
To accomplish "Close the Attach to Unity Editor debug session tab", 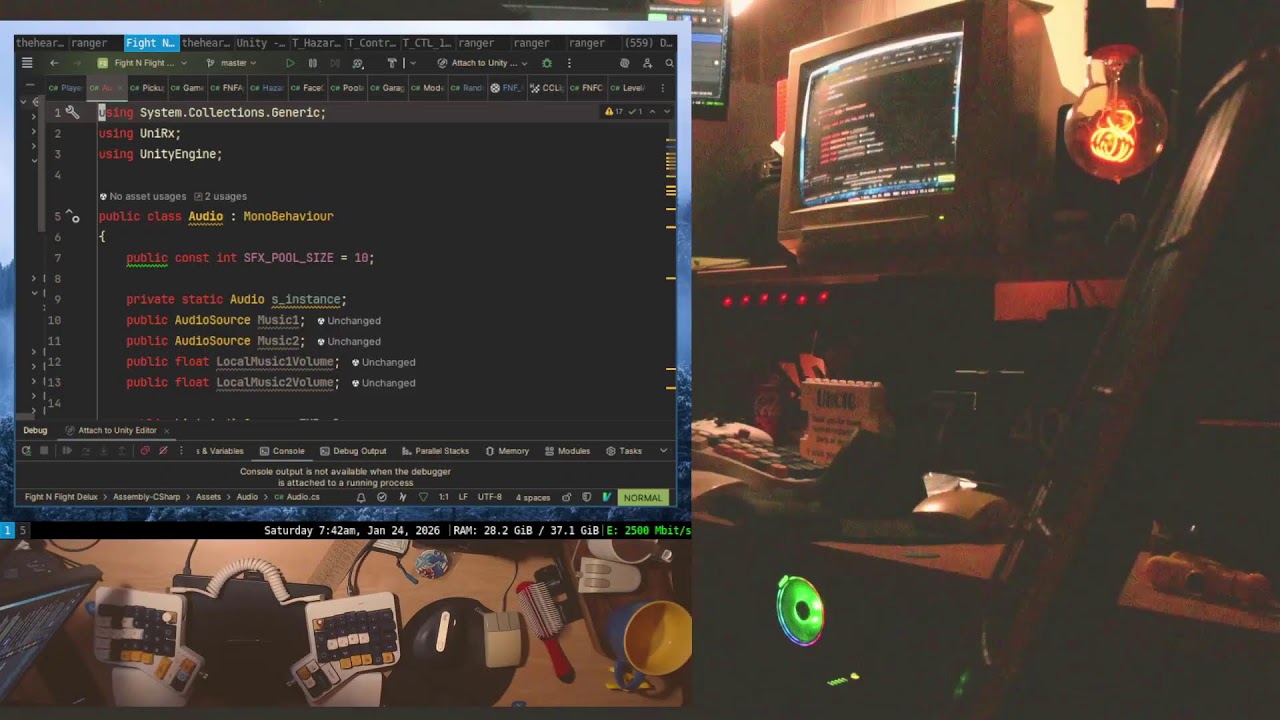I will (167, 431).
